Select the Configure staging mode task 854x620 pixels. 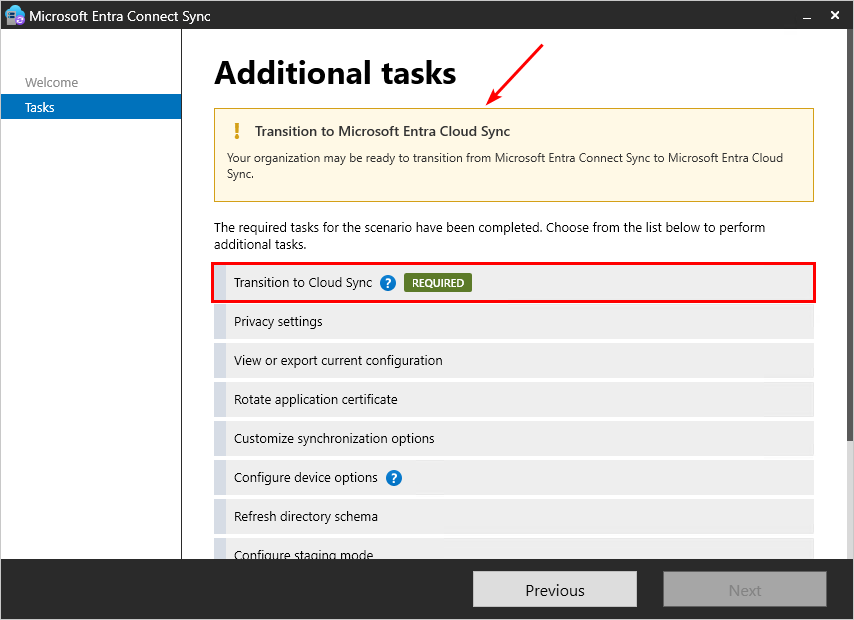tap(514, 549)
